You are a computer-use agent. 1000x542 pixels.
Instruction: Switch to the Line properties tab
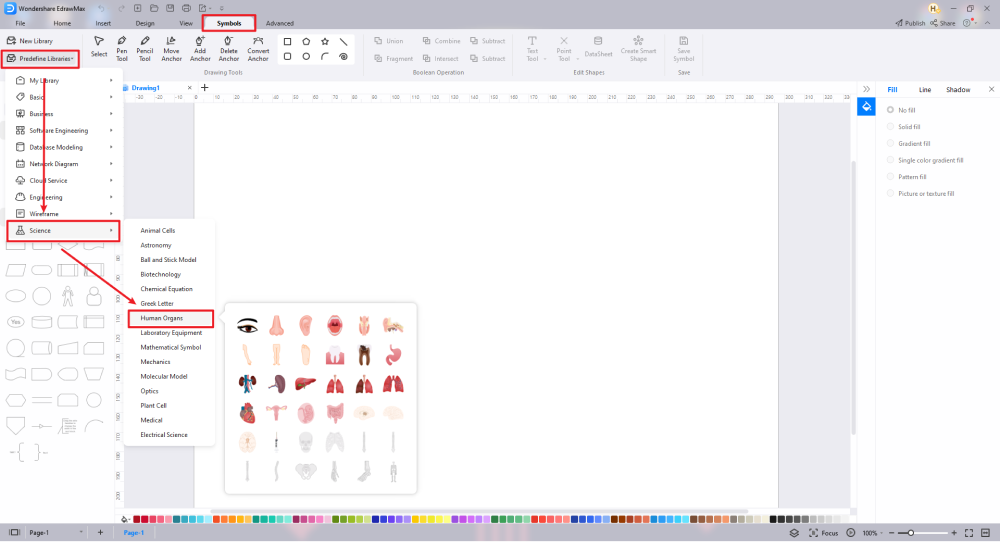pos(925,90)
